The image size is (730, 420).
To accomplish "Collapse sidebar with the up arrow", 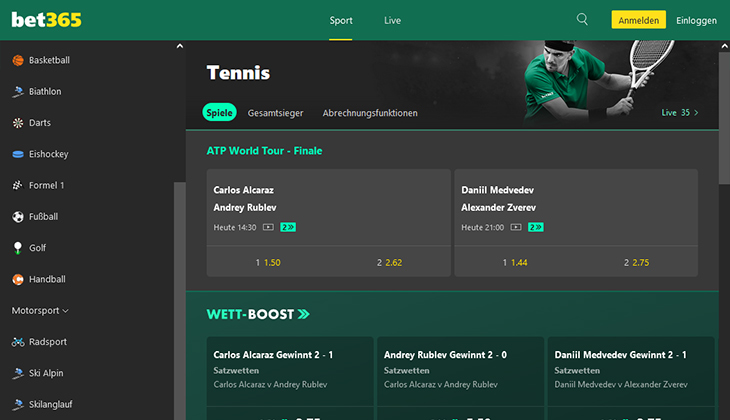I will (x=180, y=46).
